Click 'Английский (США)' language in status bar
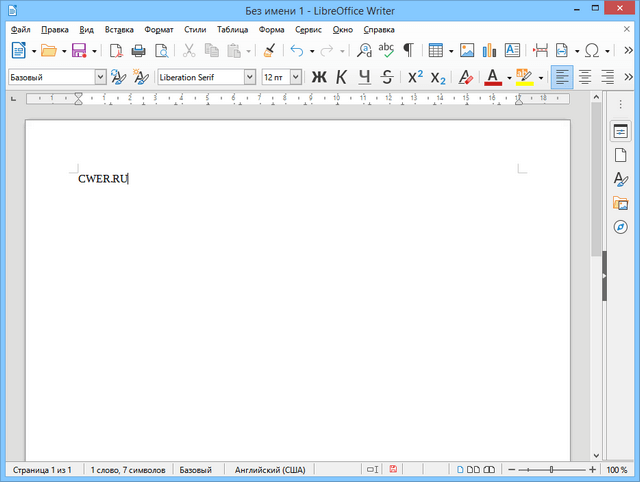This screenshot has height=482, width=640. pyautogui.click(x=270, y=470)
